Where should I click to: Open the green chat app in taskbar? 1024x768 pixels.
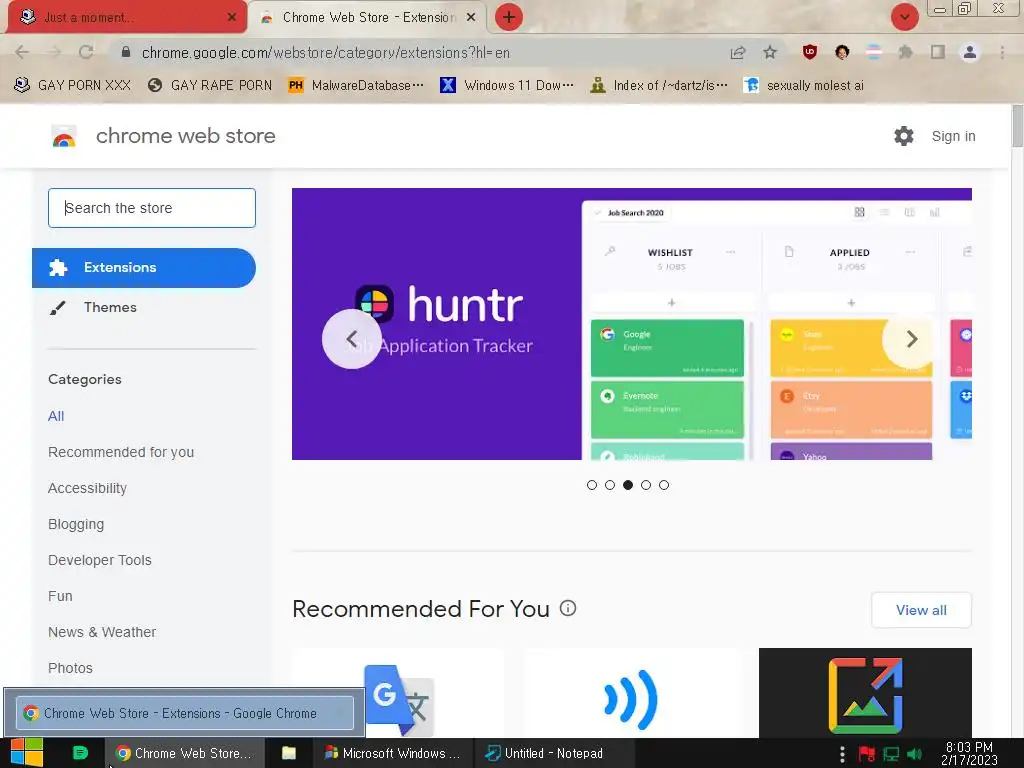point(80,753)
